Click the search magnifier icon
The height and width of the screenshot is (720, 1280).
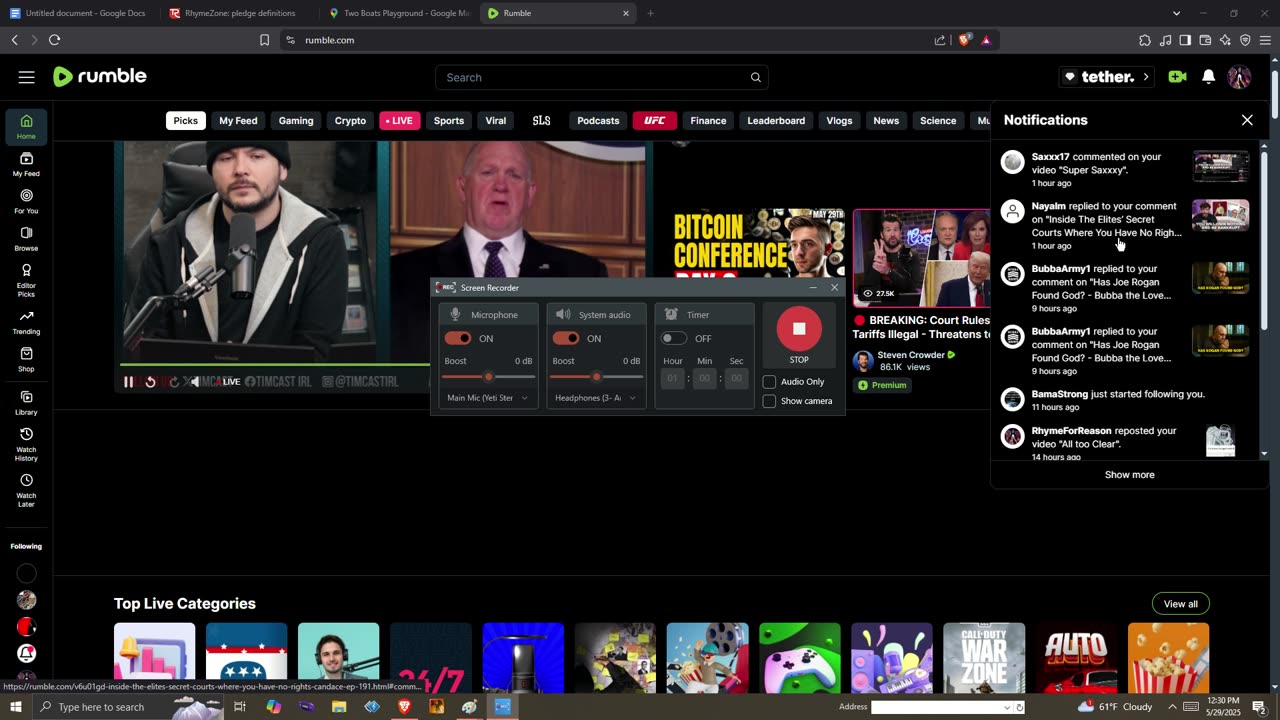pyautogui.click(x=756, y=77)
